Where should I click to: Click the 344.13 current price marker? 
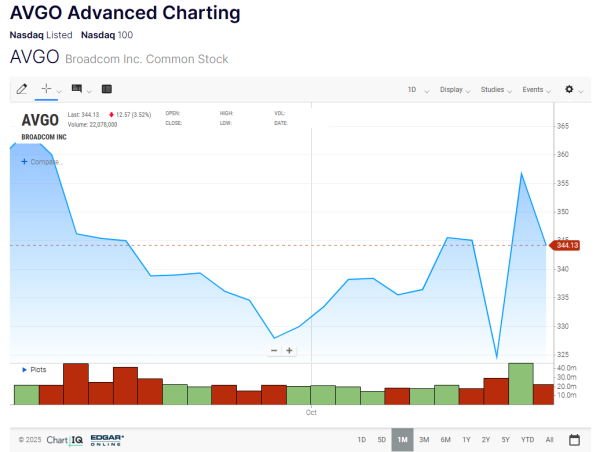(x=567, y=245)
